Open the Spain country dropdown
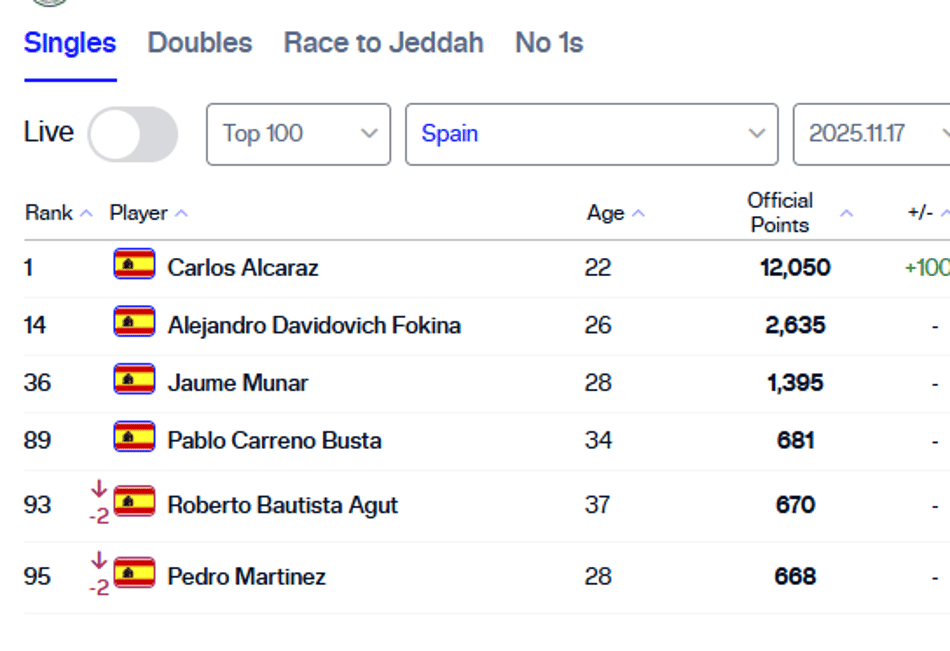 tap(591, 134)
